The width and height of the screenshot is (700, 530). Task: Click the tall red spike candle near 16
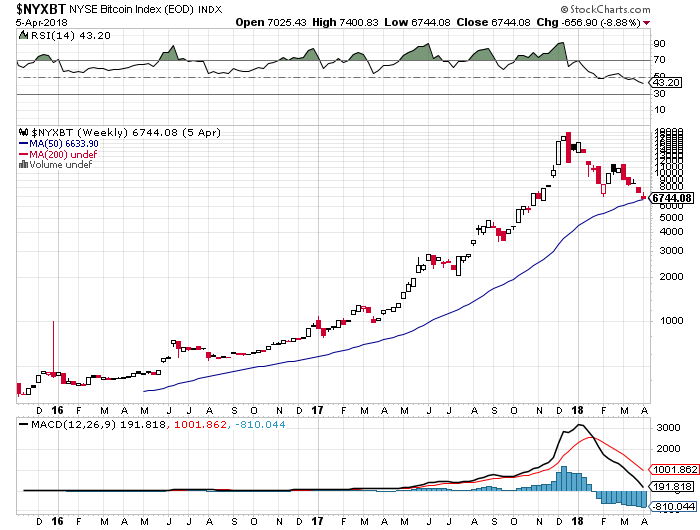pyautogui.click(x=54, y=349)
